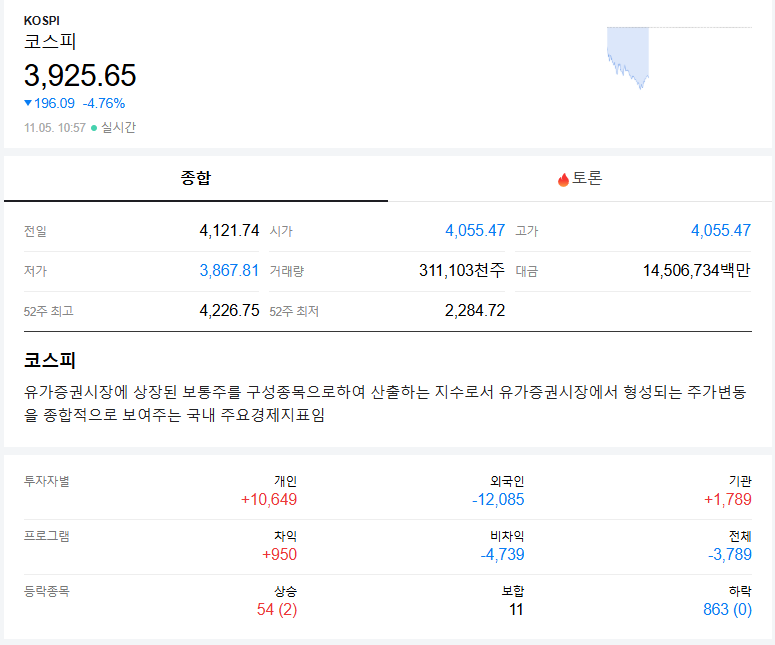The height and width of the screenshot is (645, 775).
Task: Click the 저가 low value 3,867.81
Action: pos(229,270)
